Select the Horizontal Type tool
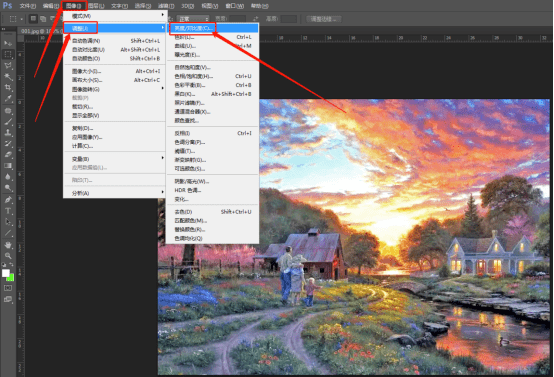The image size is (554, 377). (8, 211)
